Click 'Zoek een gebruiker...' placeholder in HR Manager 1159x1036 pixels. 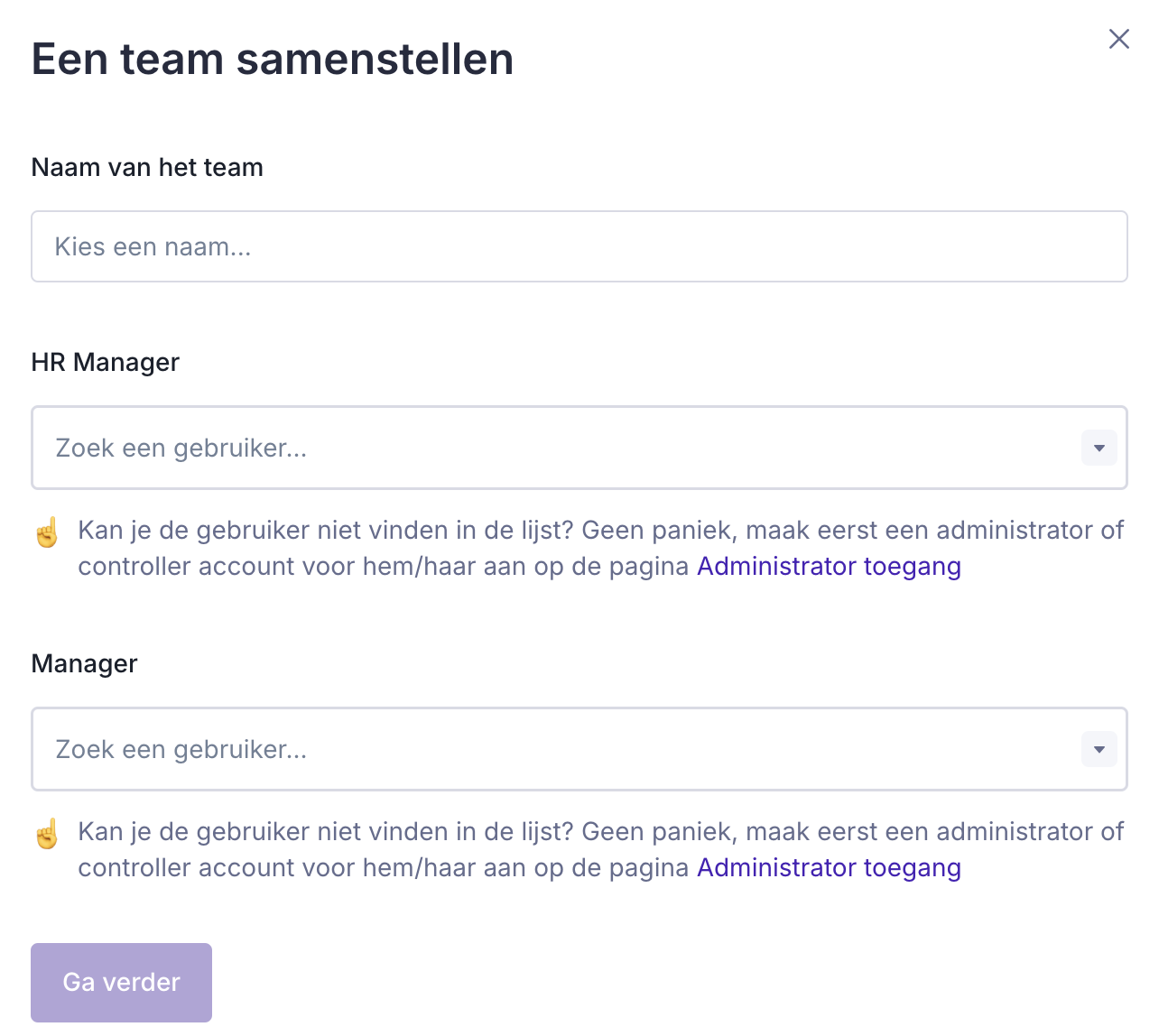point(181,449)
